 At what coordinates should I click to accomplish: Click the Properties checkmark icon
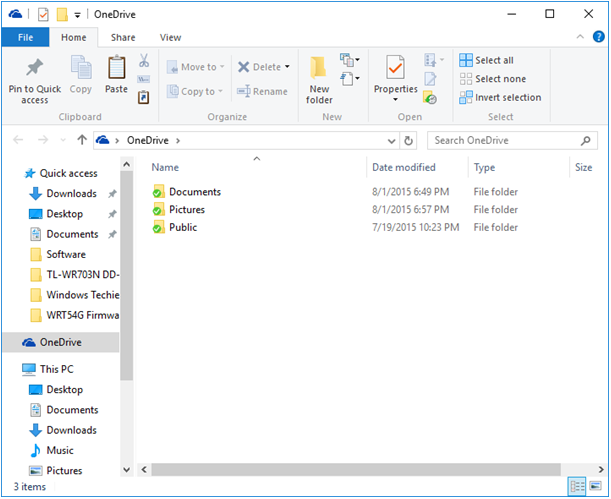coord(395,67)
